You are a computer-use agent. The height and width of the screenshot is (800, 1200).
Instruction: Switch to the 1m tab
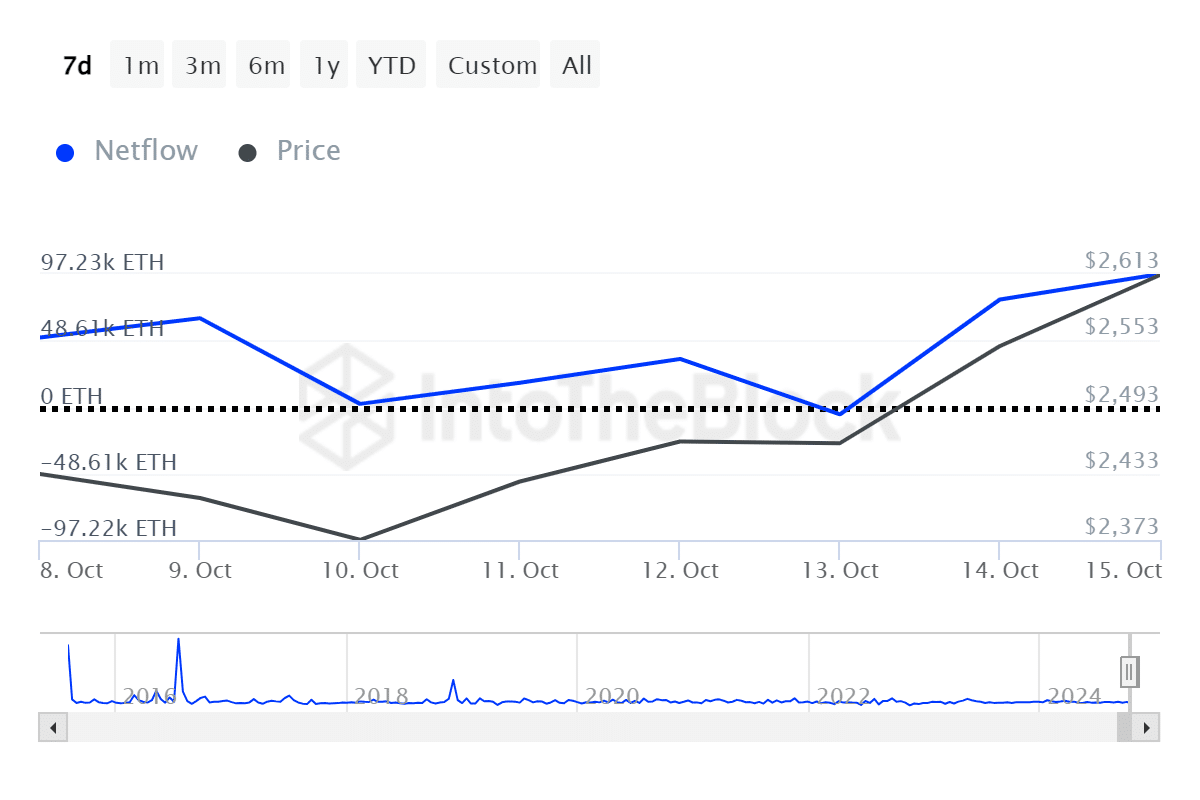137,64
